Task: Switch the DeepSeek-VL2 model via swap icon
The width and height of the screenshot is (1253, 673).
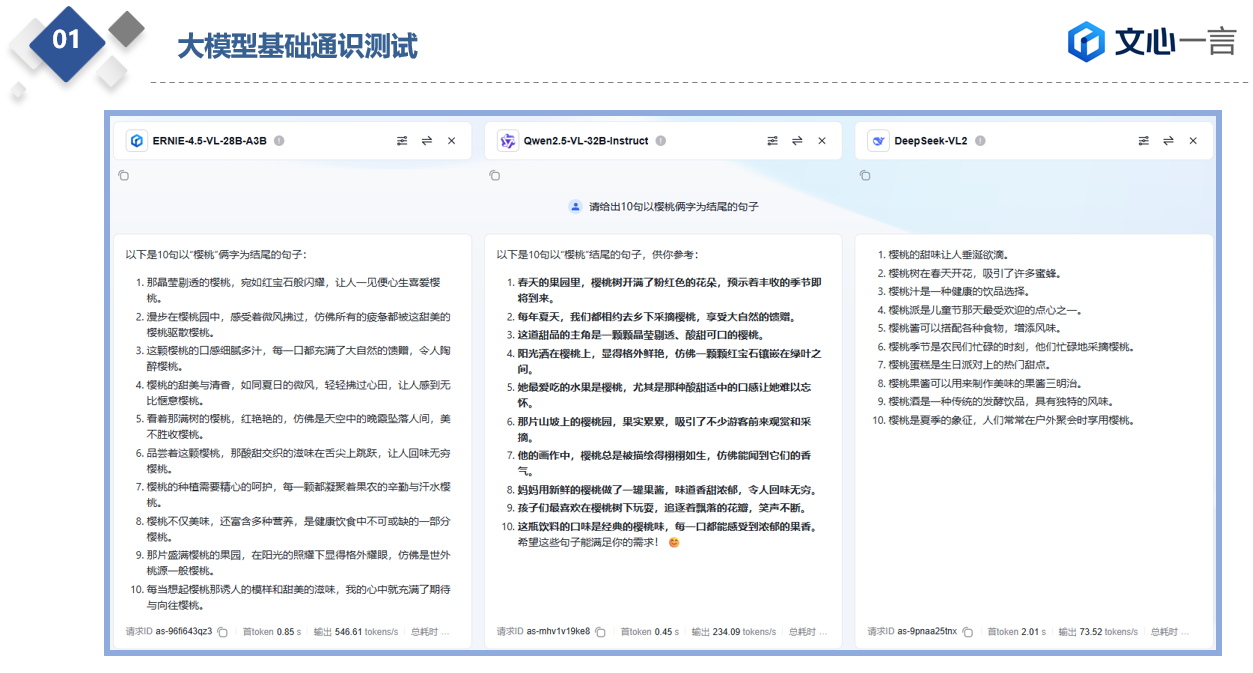Action: 1168,141
